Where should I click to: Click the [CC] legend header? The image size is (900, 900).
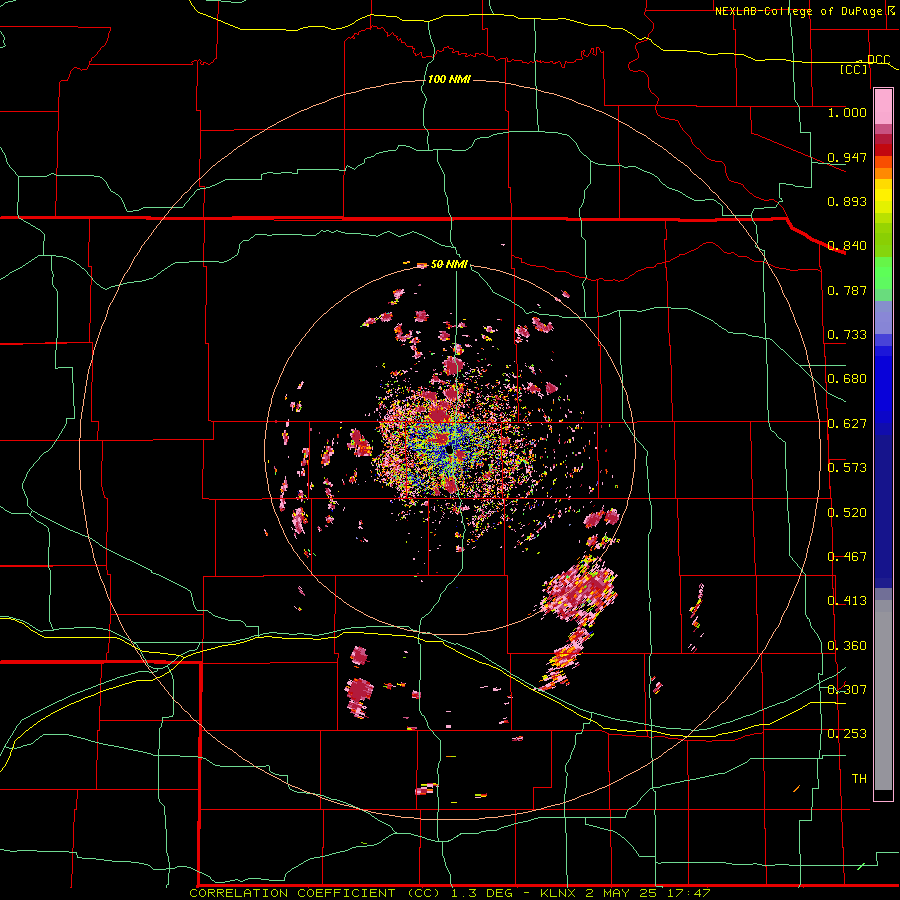coord(854,69)
